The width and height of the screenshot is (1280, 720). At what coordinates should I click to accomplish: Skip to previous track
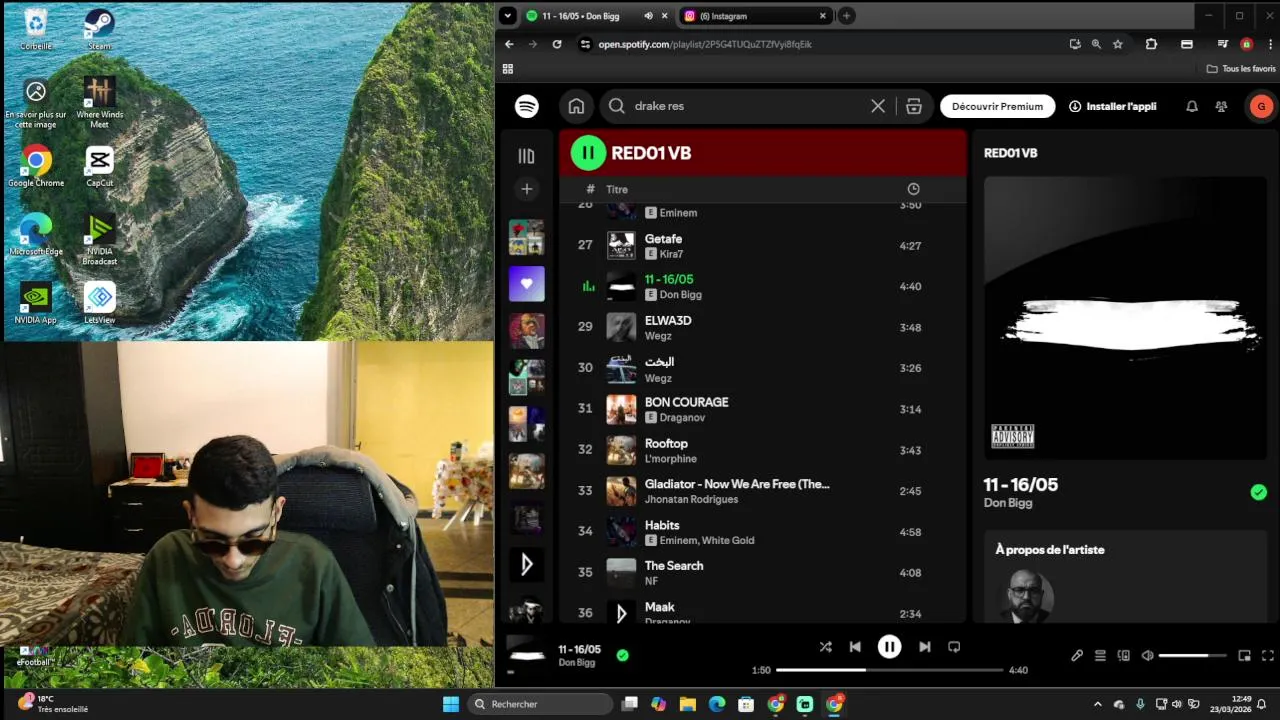(x=855, y=647)
